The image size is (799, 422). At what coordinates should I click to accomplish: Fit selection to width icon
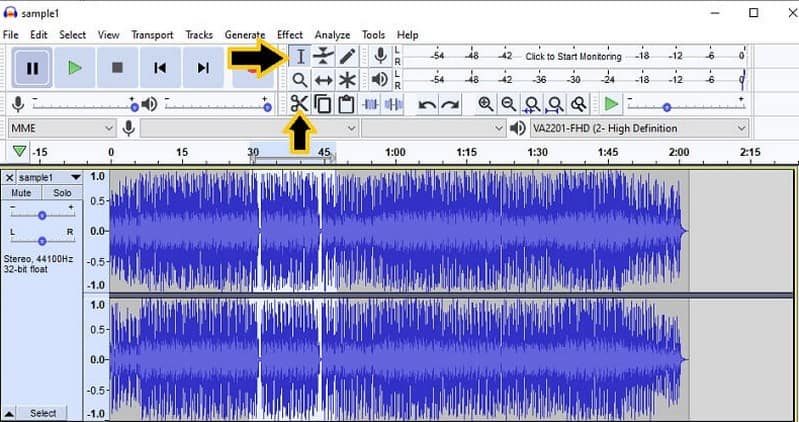531,104
